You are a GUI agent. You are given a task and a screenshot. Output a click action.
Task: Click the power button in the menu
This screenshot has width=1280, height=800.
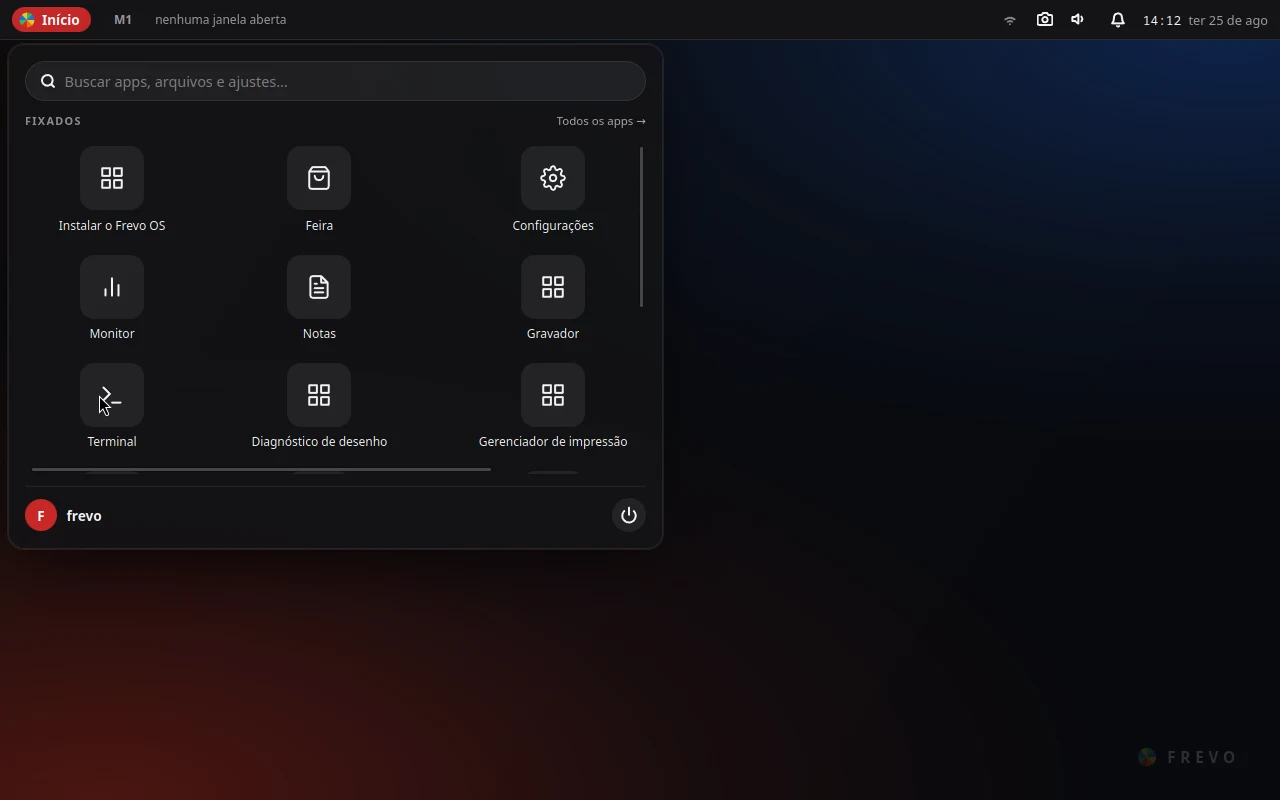coord(629,516)
